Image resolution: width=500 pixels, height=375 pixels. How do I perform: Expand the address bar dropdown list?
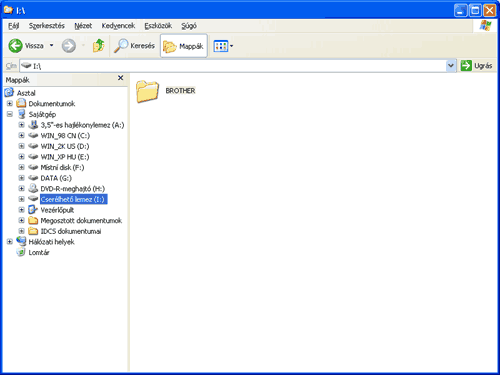pos(451,66)
